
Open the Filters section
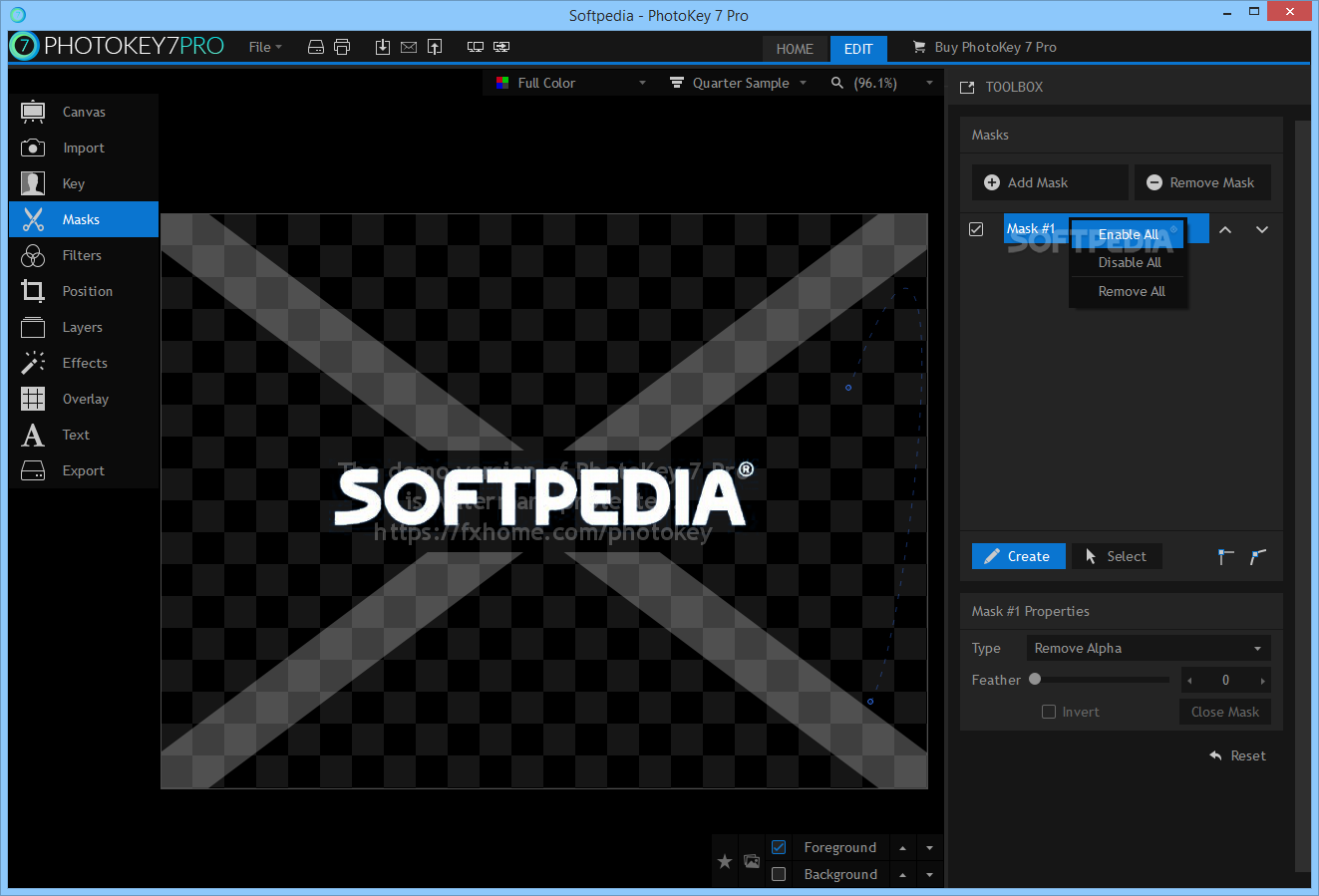pyautogui.click(x=84, y=255)
